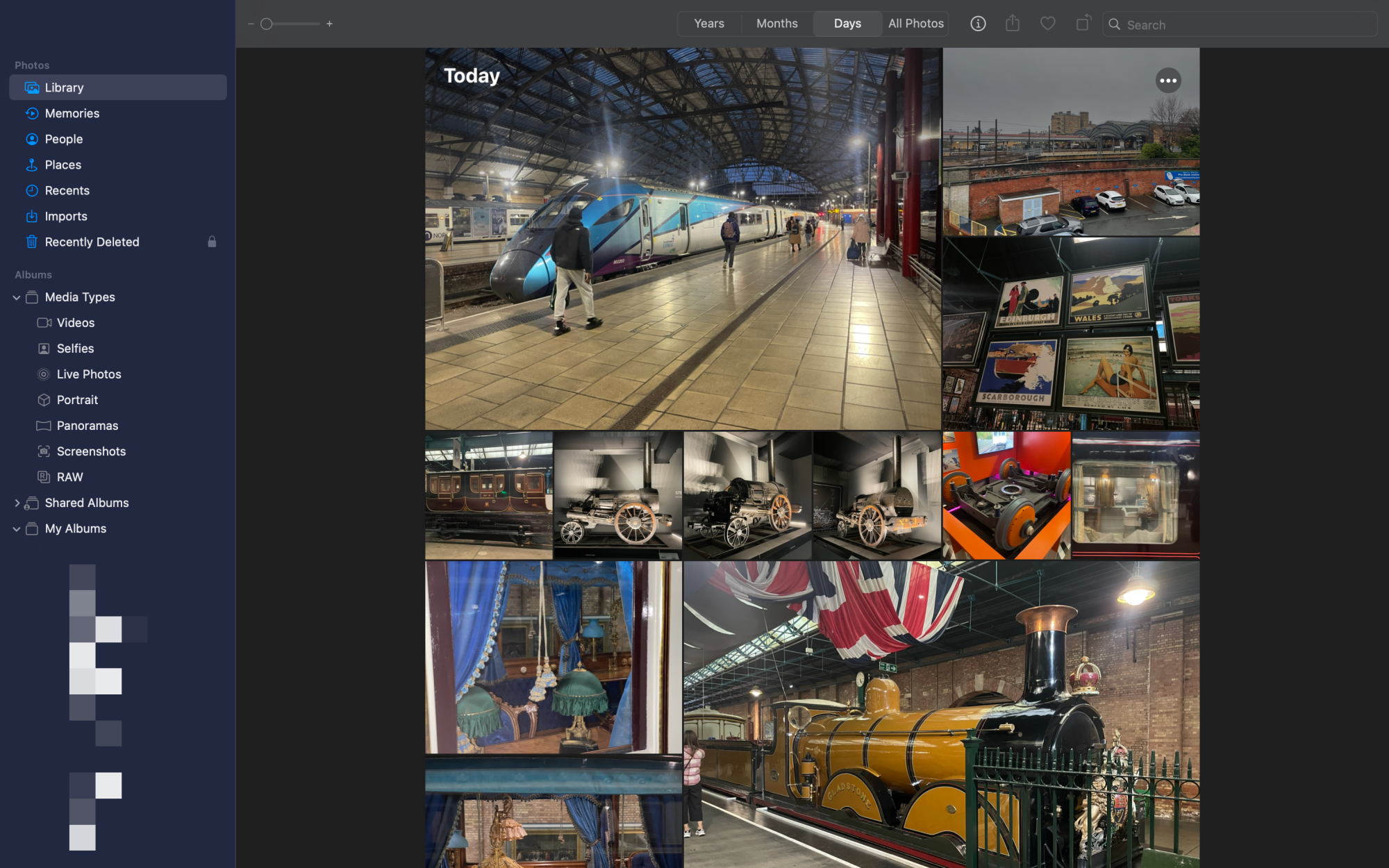This screenshot has width=1389, height=868.
Task: Open the Imports icon
Action: pos(32,216)
